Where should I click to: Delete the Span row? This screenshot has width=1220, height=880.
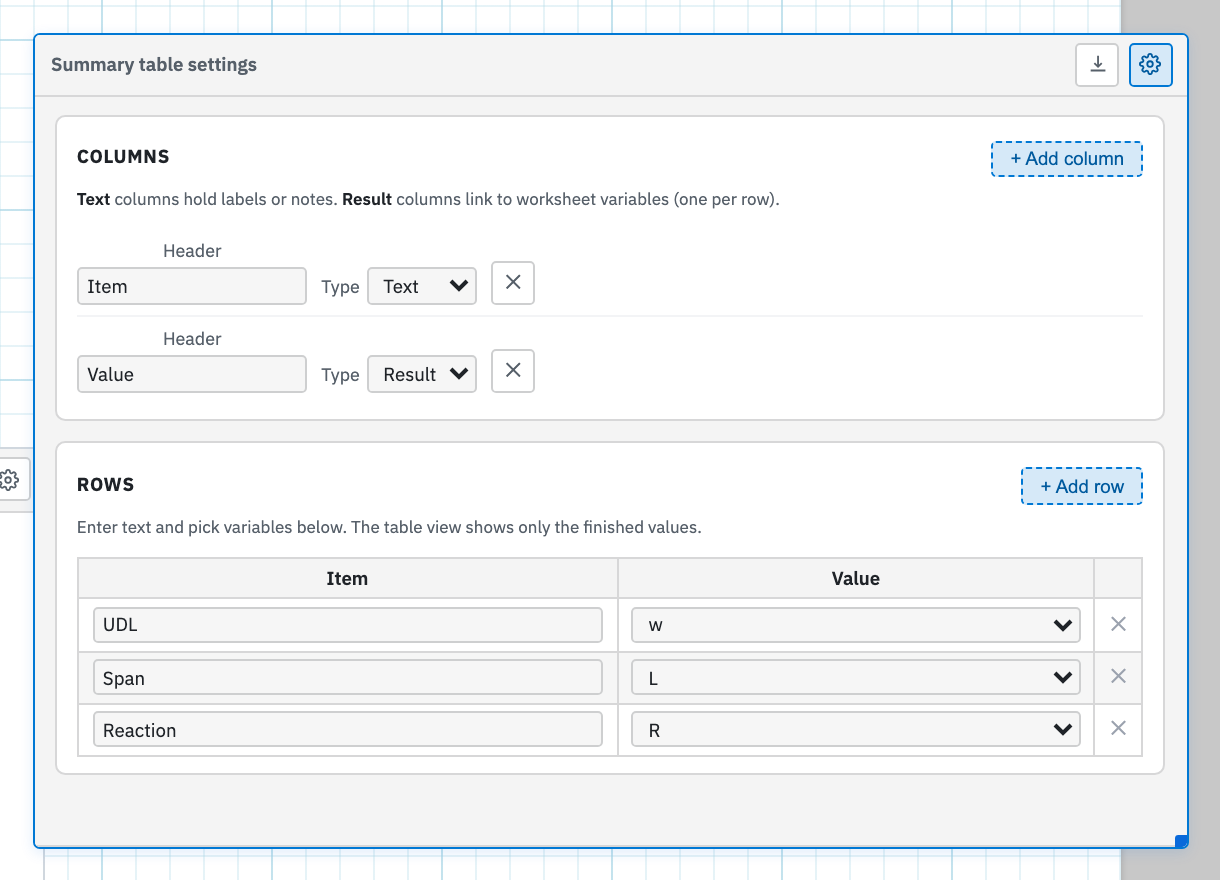(1118, 676)
